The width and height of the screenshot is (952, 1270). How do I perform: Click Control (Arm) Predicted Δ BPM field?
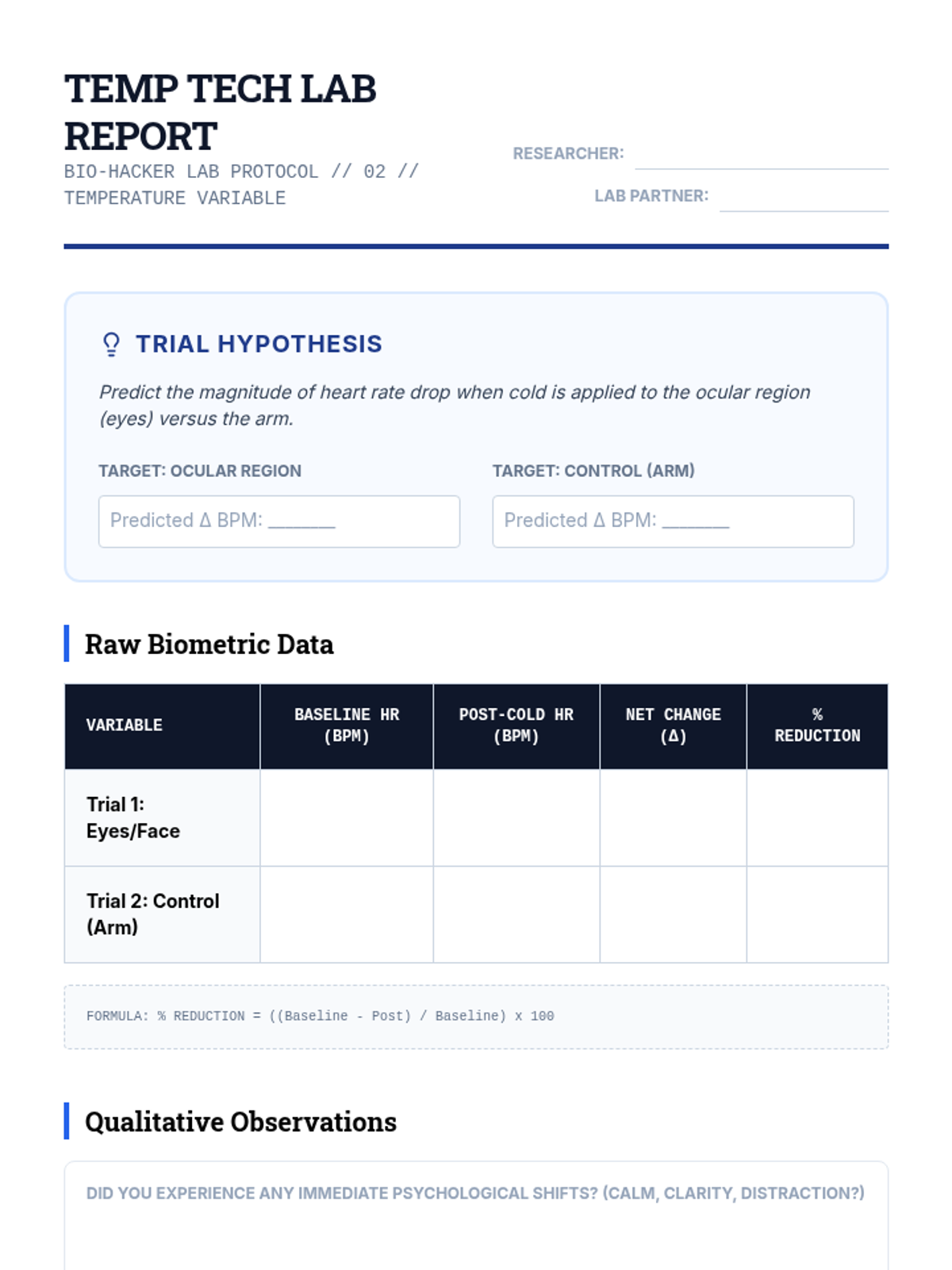[673, 521]
